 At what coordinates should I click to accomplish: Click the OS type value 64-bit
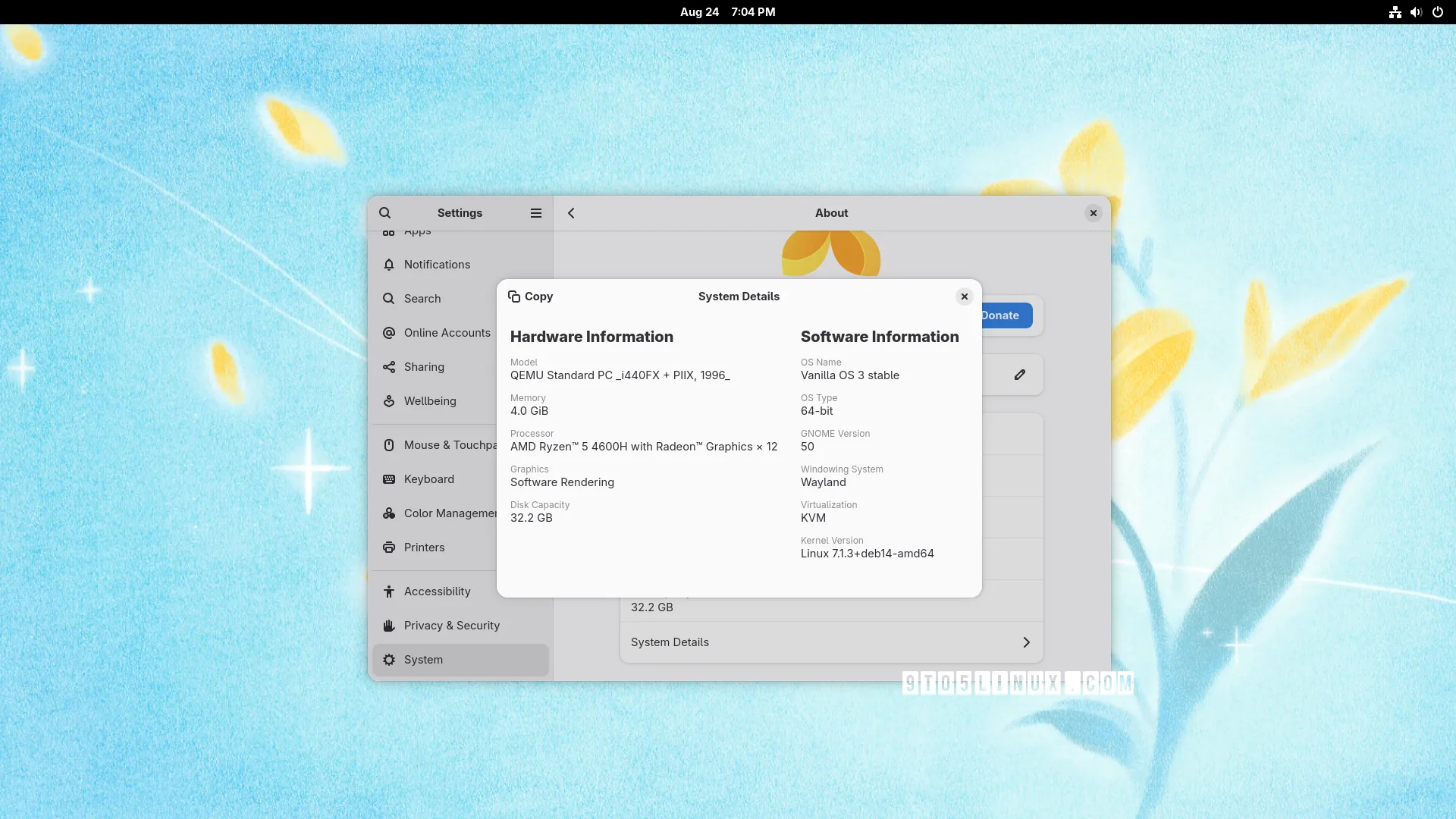[817, 411]
